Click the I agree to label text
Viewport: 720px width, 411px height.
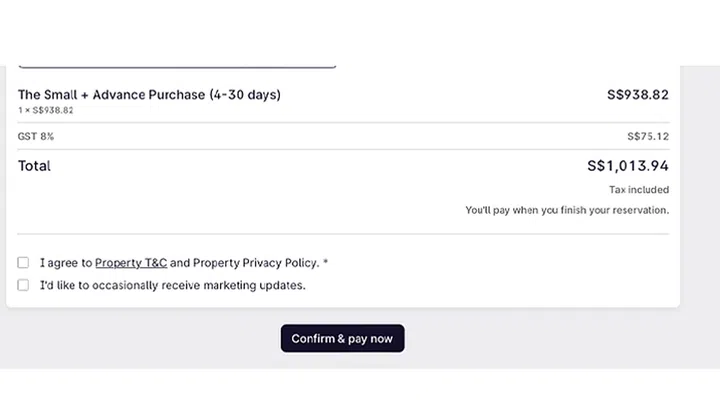pyautogui.click(x=66, y=263)
